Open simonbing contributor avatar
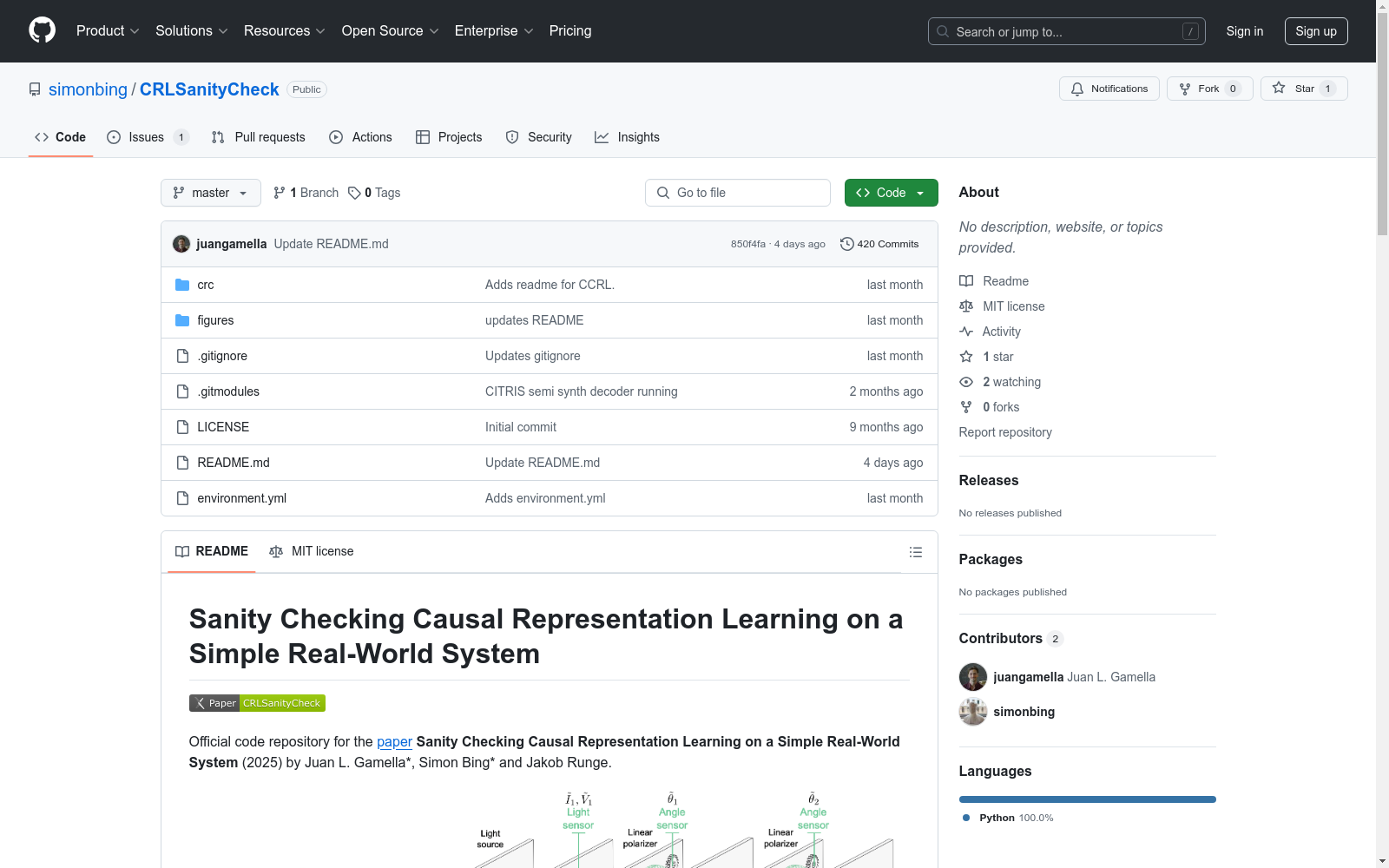This screenshot has height=868, width=1389. pyautogui.click(x=972, y=712)
